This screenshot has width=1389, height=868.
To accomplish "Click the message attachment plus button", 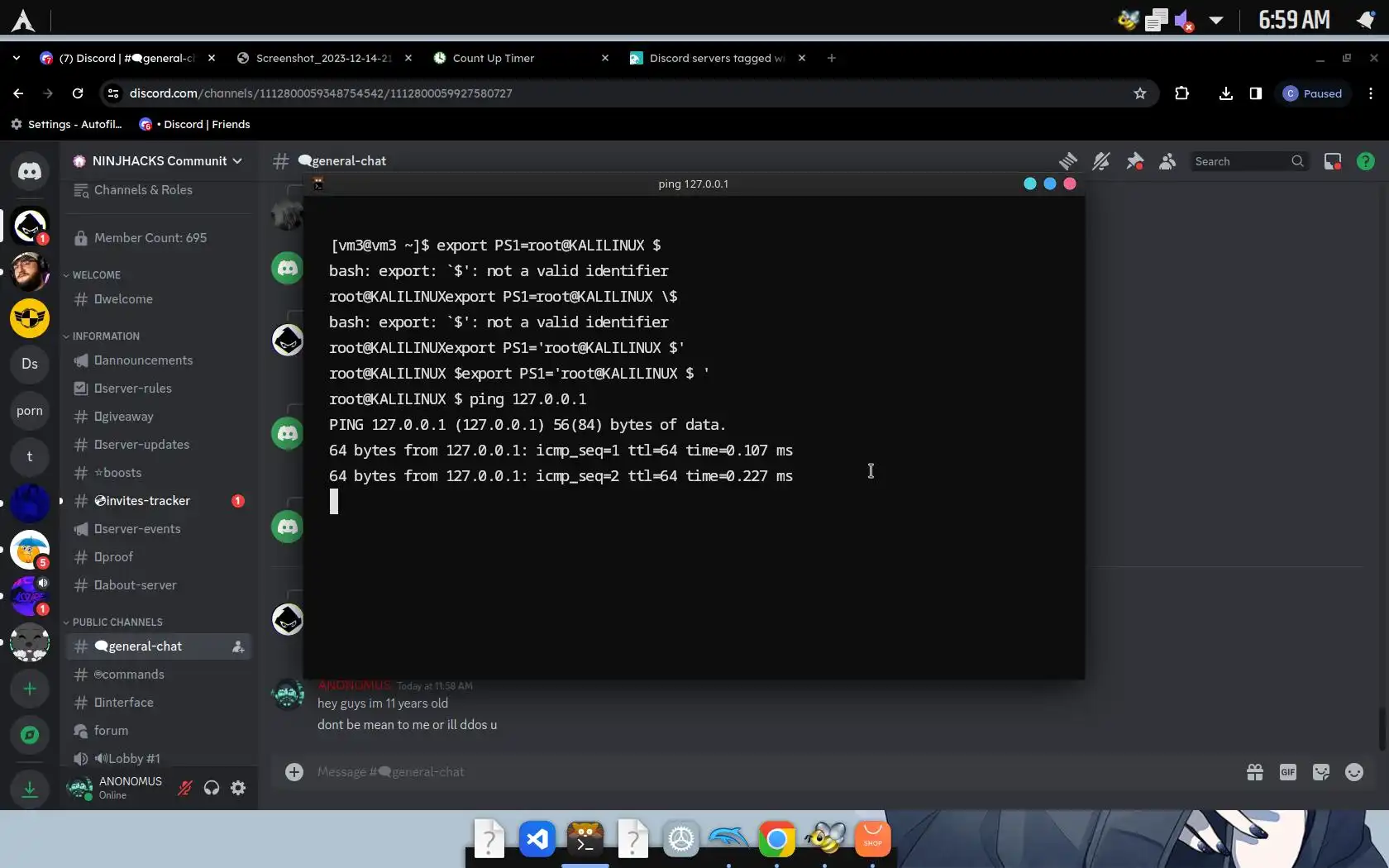I will point(294,772).
